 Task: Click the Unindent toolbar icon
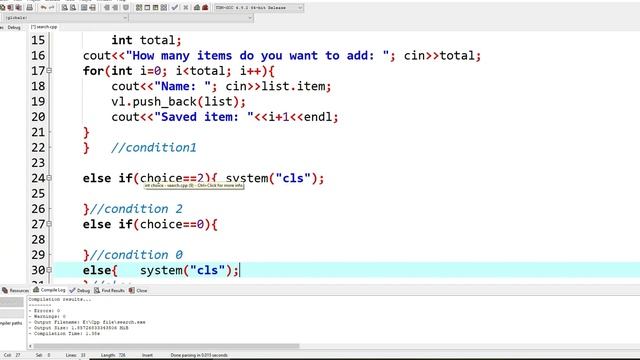pos(116,8)
